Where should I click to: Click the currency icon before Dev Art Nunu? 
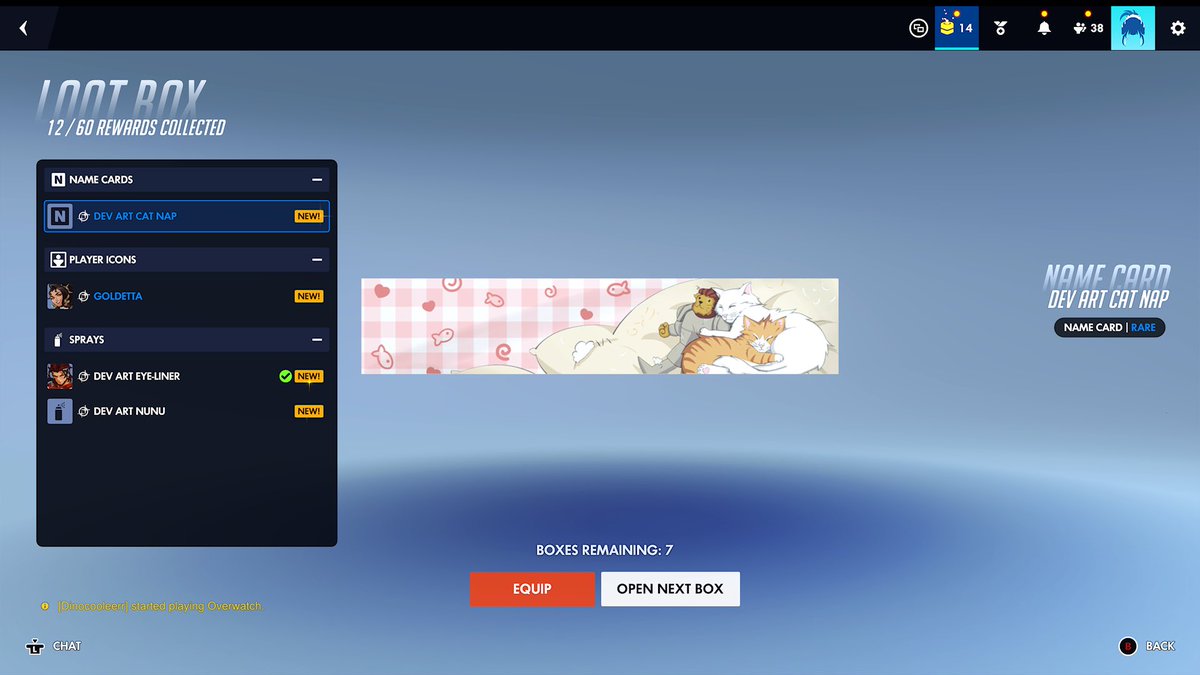[84, 411]
